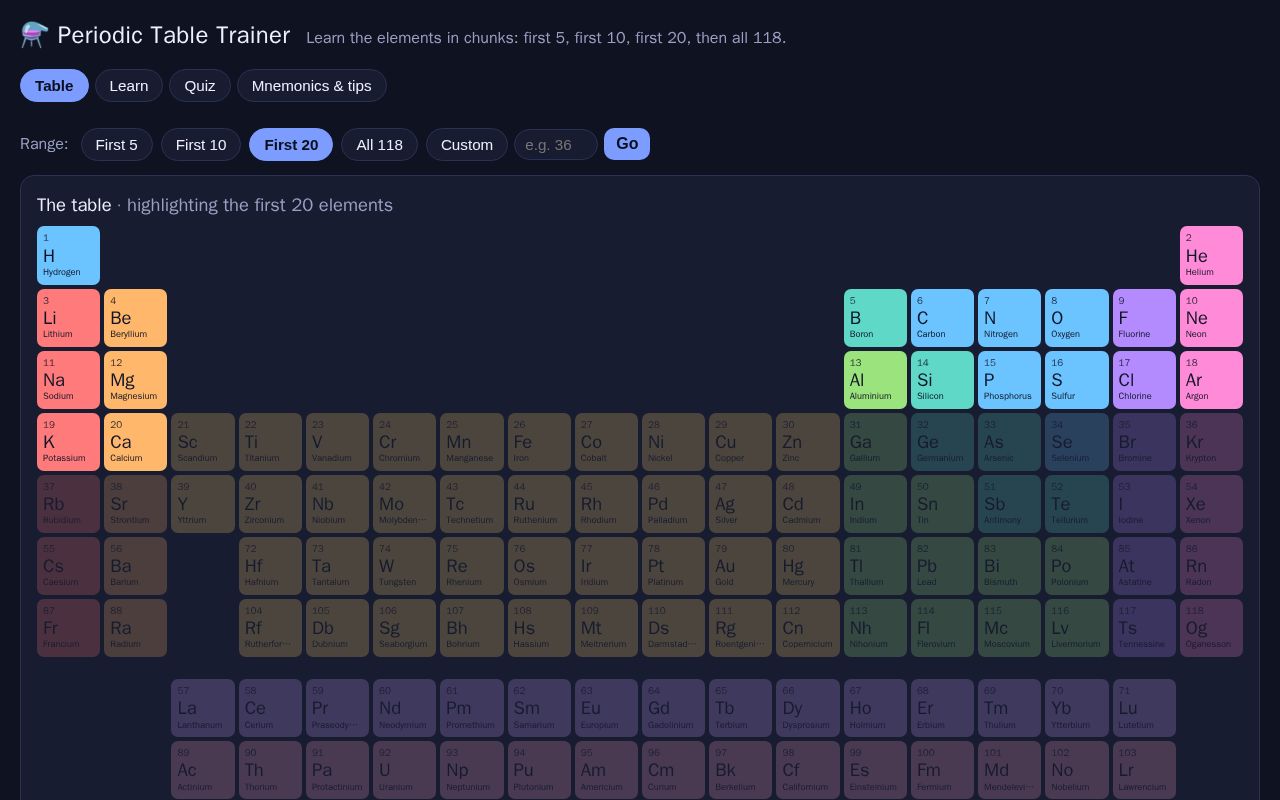This screenshot has width=1280, height=800.
Task: Open the Beryllium element tile
Action: (135, 318)
